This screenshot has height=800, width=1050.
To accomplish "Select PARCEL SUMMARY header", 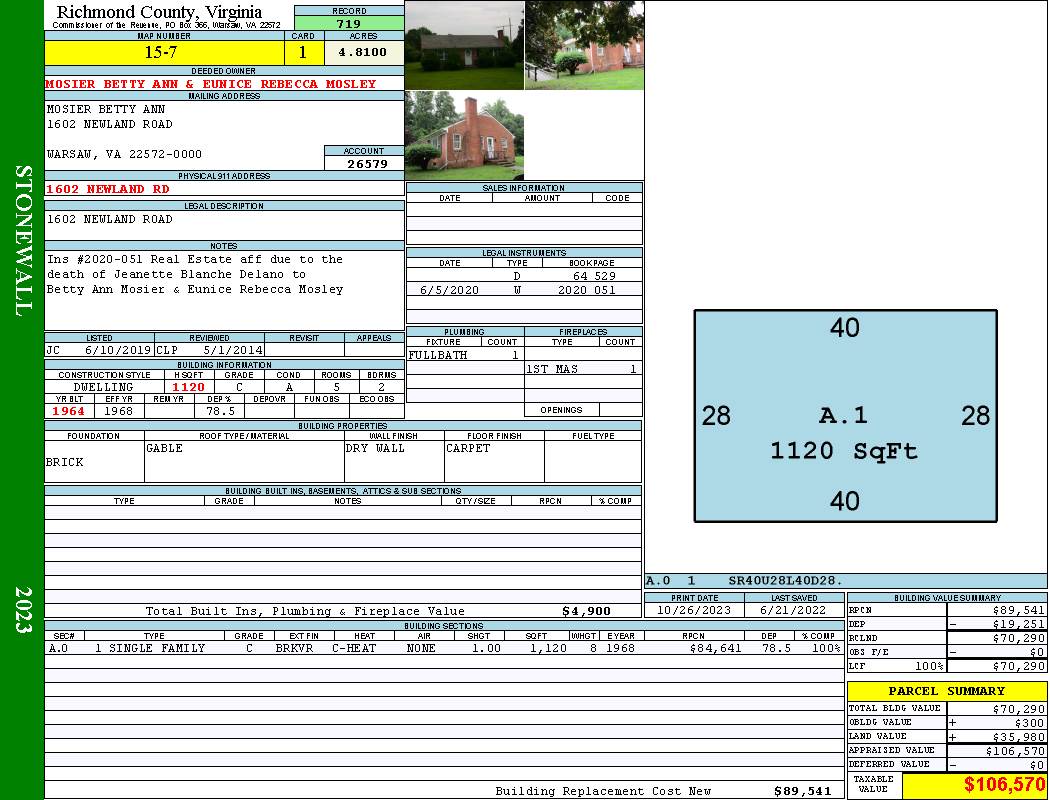I will point(947,691).
